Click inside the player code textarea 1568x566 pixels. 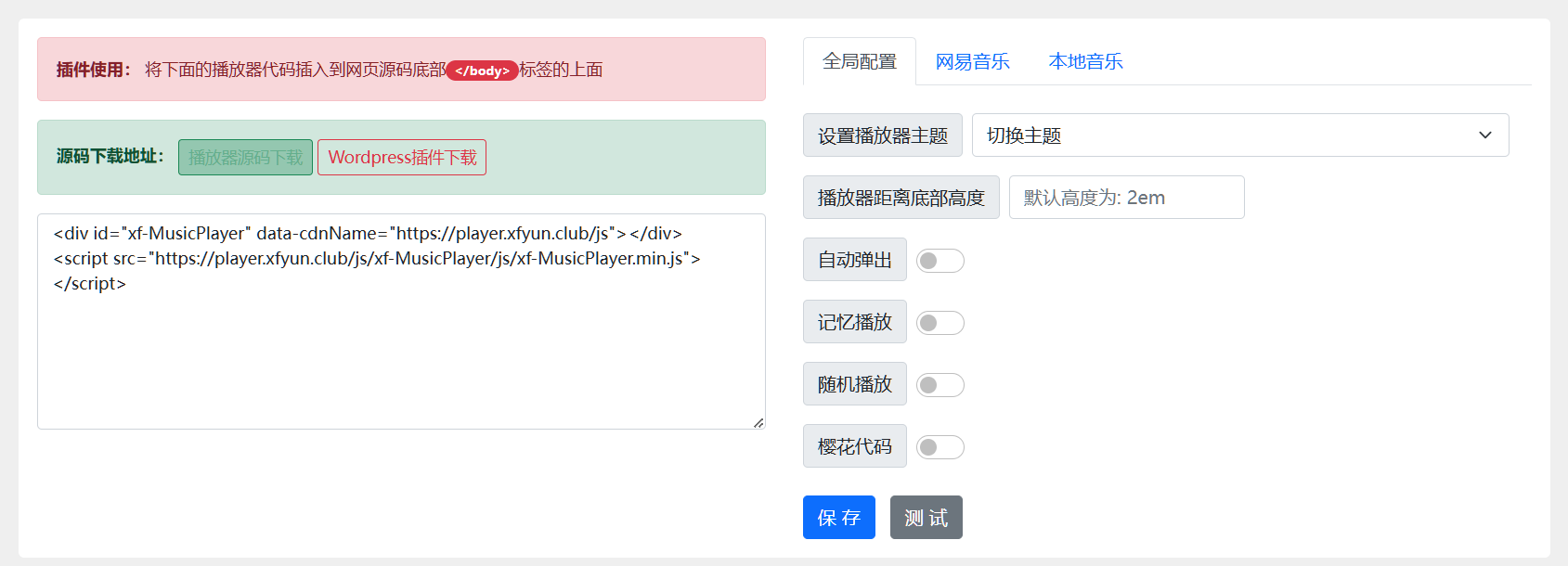(401, 321)
